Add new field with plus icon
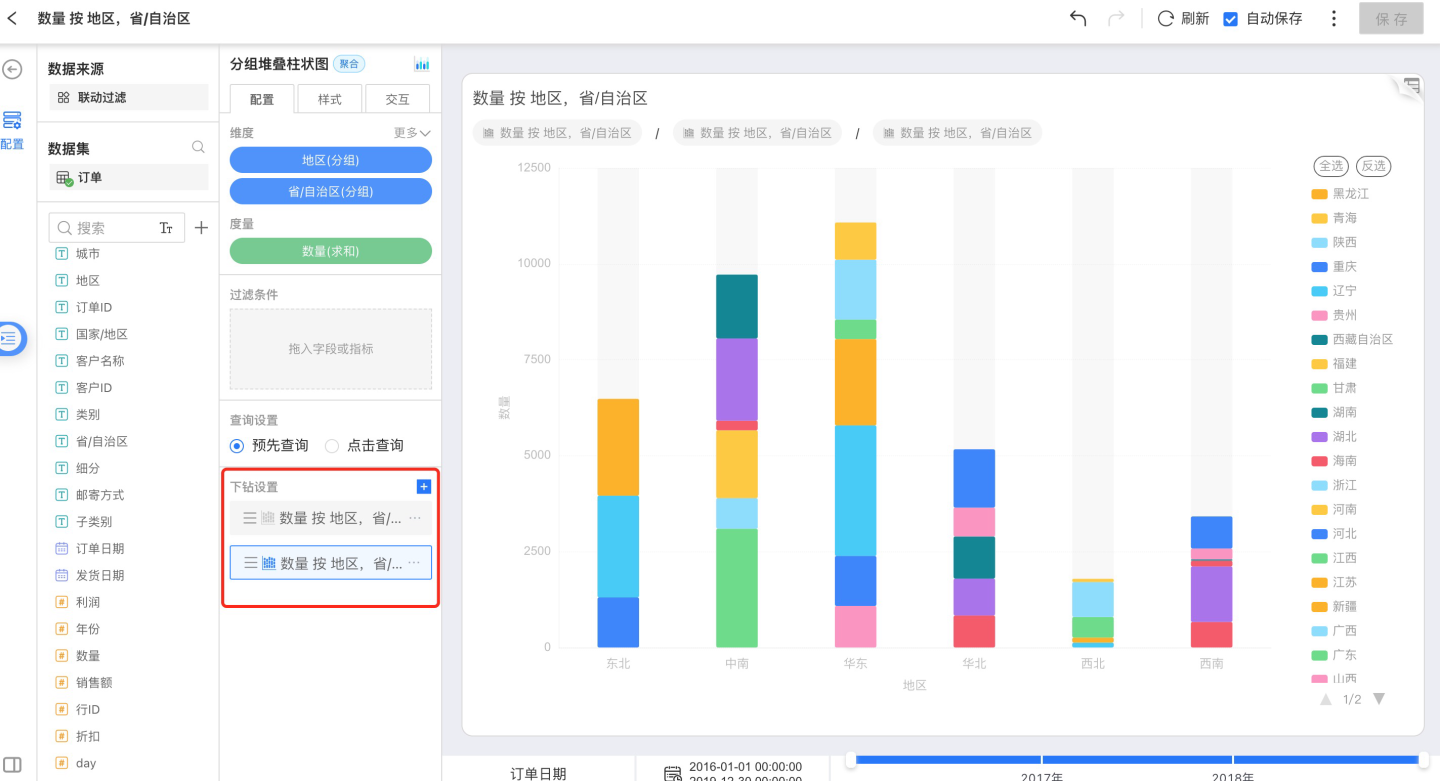 [x=201, y=228]
